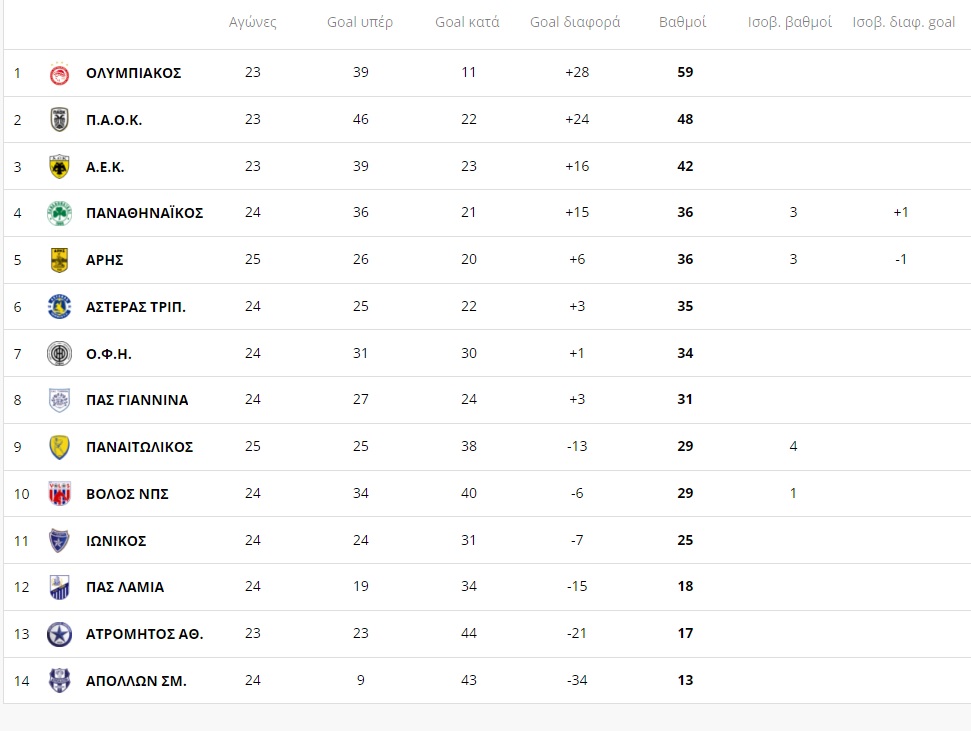Screen dimensions: 971x731
Task: Click the Olympiakos team crest
Action: [59, 73]
